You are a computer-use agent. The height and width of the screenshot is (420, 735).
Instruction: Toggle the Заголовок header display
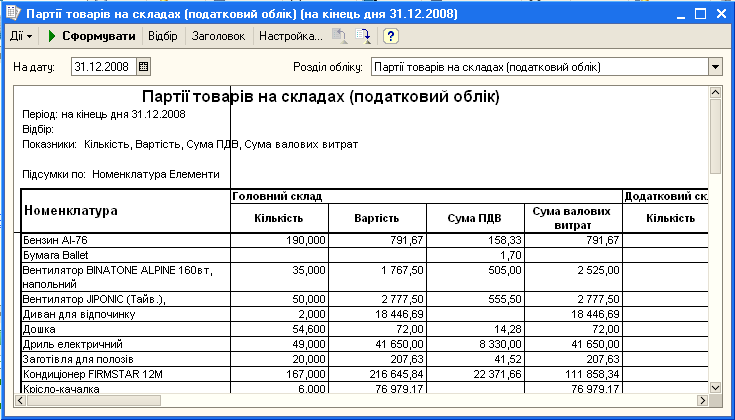tap(218, 36)
